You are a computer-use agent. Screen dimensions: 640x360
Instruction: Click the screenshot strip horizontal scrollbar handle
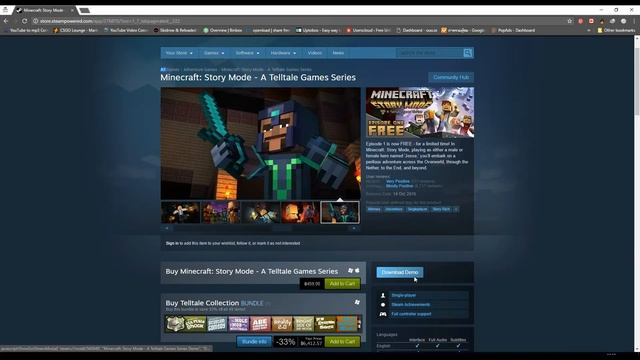coord(282,229)
